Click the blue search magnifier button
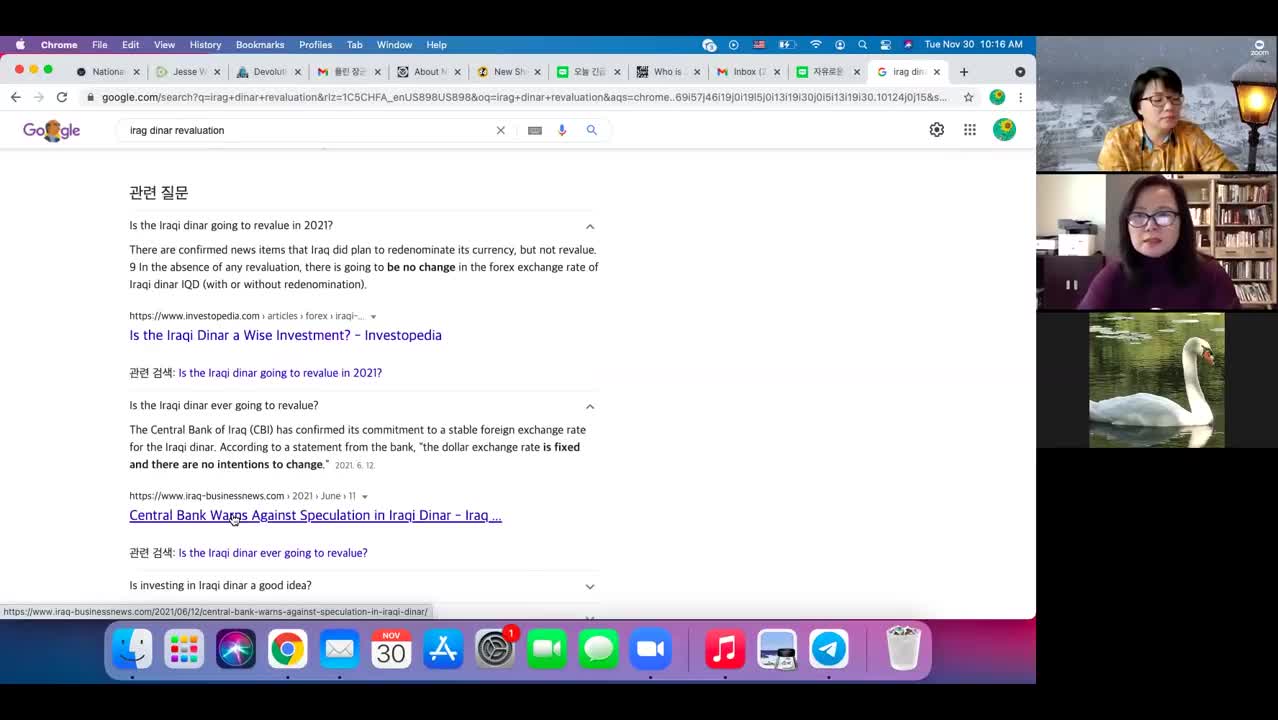Screen dimensions: 1278x720 pyautogui.click(x=592, y=130)
